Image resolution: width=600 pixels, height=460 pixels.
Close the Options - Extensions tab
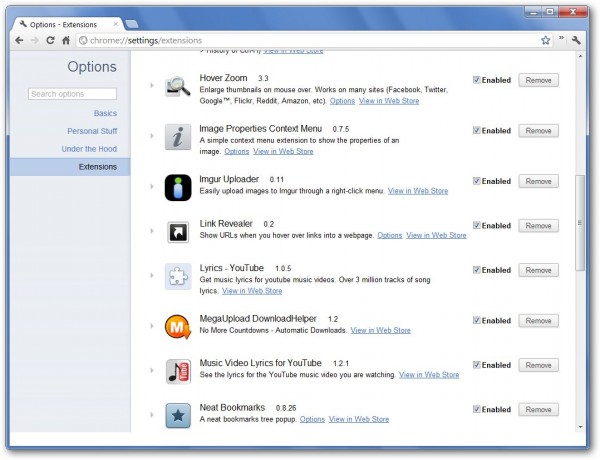tap(116, 24)
